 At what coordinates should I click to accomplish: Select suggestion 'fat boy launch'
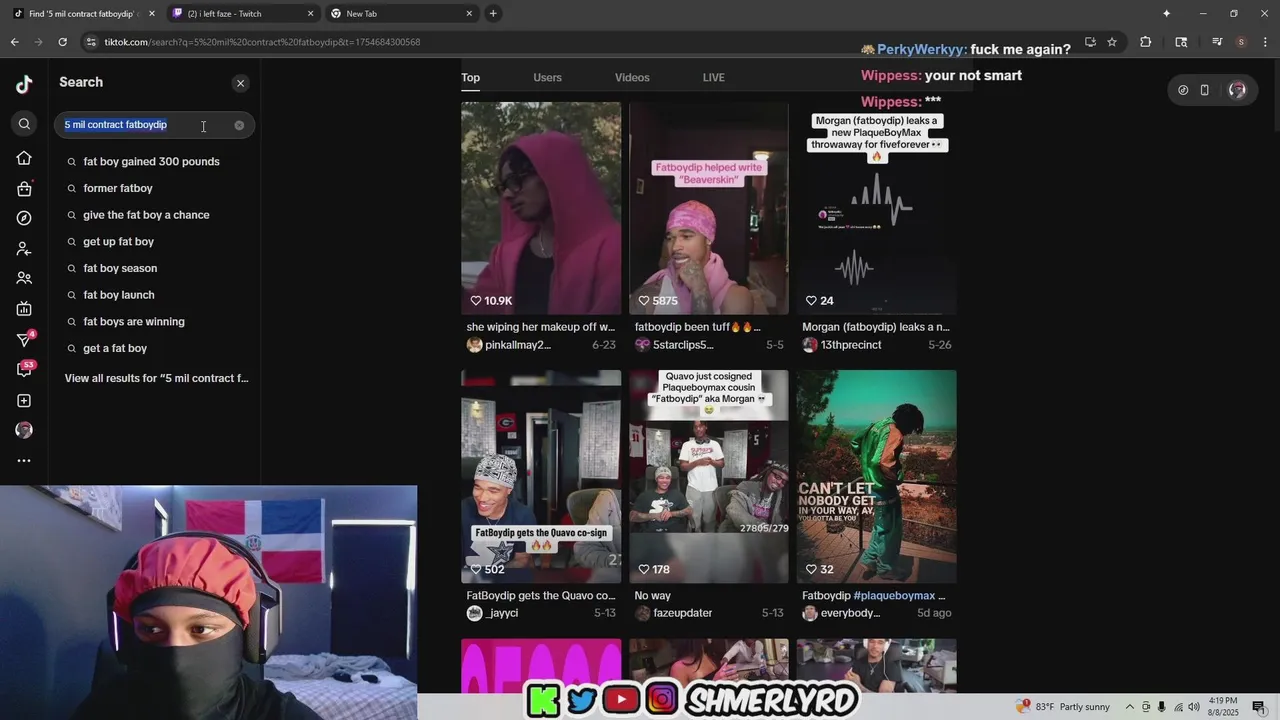pos(119,295)
